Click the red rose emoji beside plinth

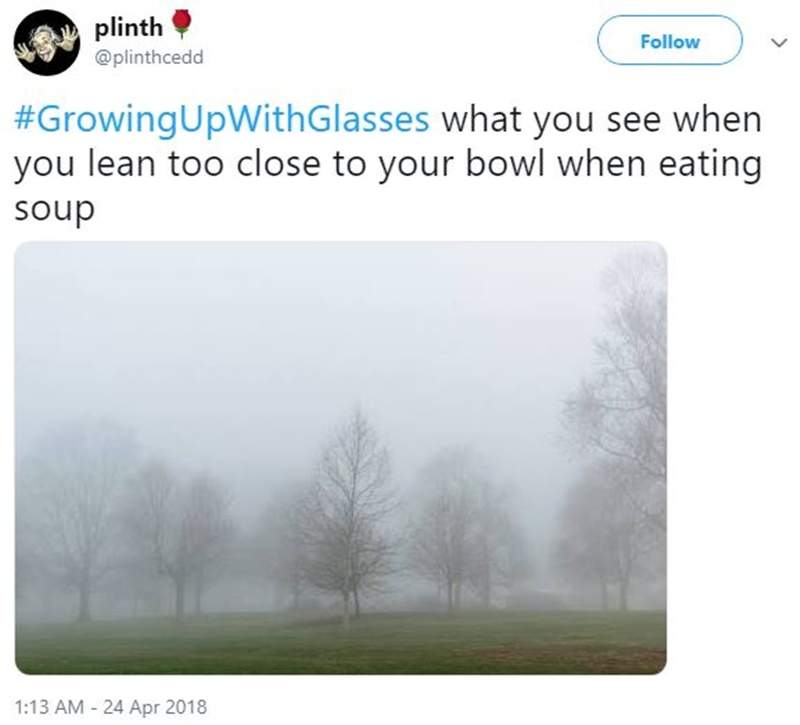coord(181,24)
